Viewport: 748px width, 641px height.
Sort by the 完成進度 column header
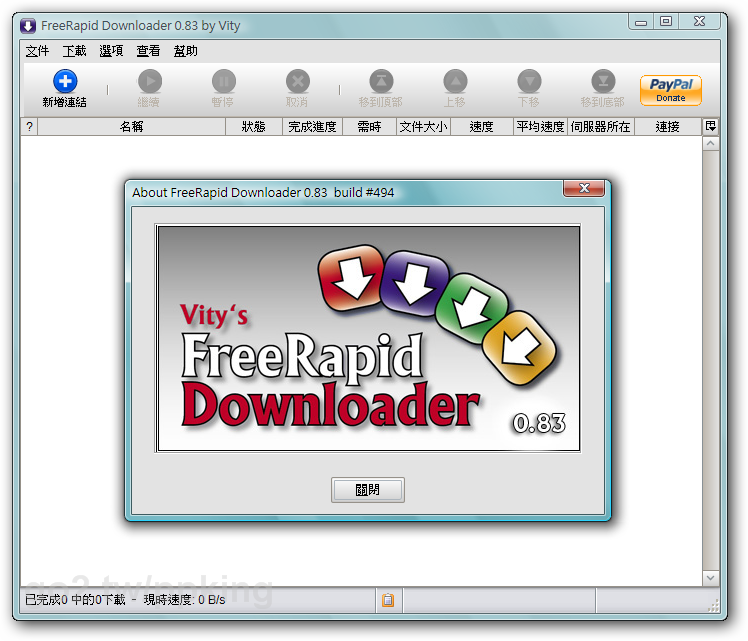pyautogui.click(x=312, y=127)
